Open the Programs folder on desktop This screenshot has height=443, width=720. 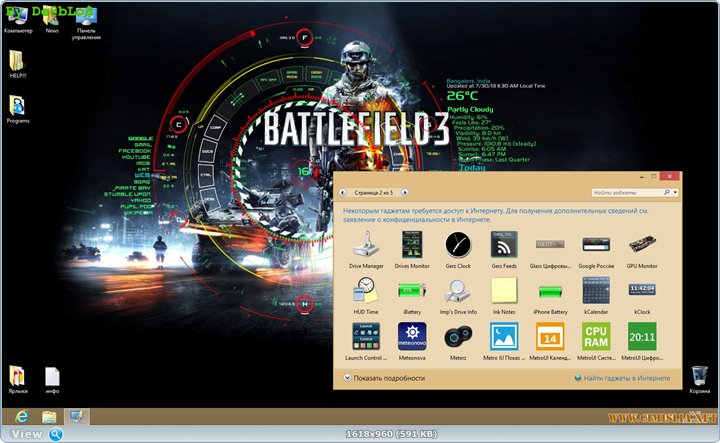(17, 106)
